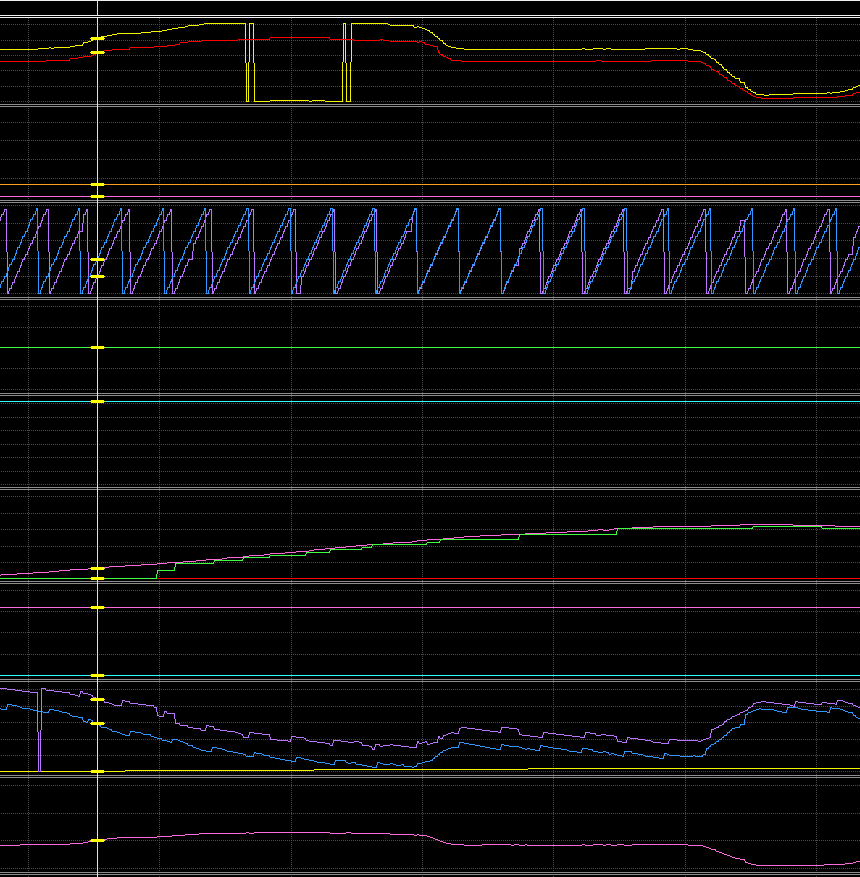
Task: Select marker on rising pink trace above green
Action: [x=97, y=568]
